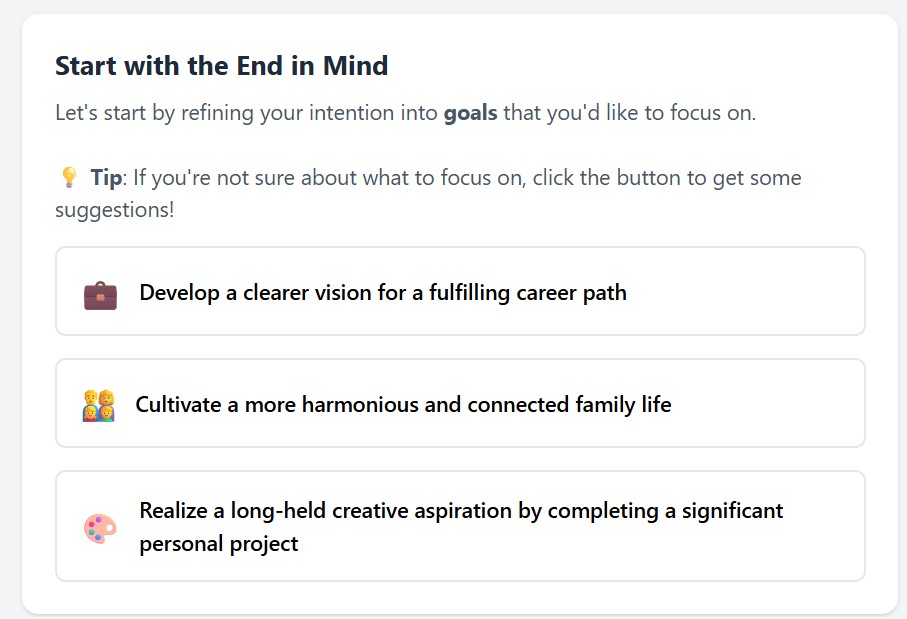
Task: Click the bold word 'goals'
Action: click(x=470, y=112)
